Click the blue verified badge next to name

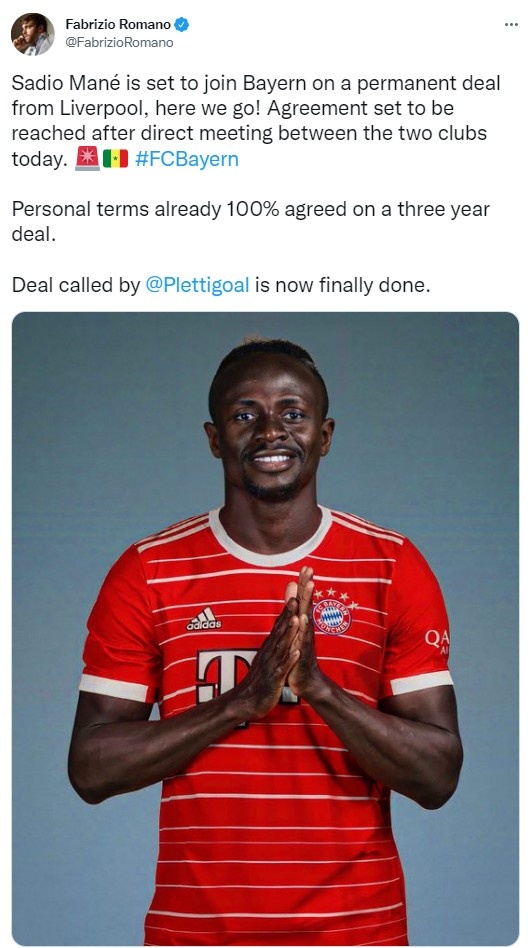pyautogui.click(x=181, y=25)
